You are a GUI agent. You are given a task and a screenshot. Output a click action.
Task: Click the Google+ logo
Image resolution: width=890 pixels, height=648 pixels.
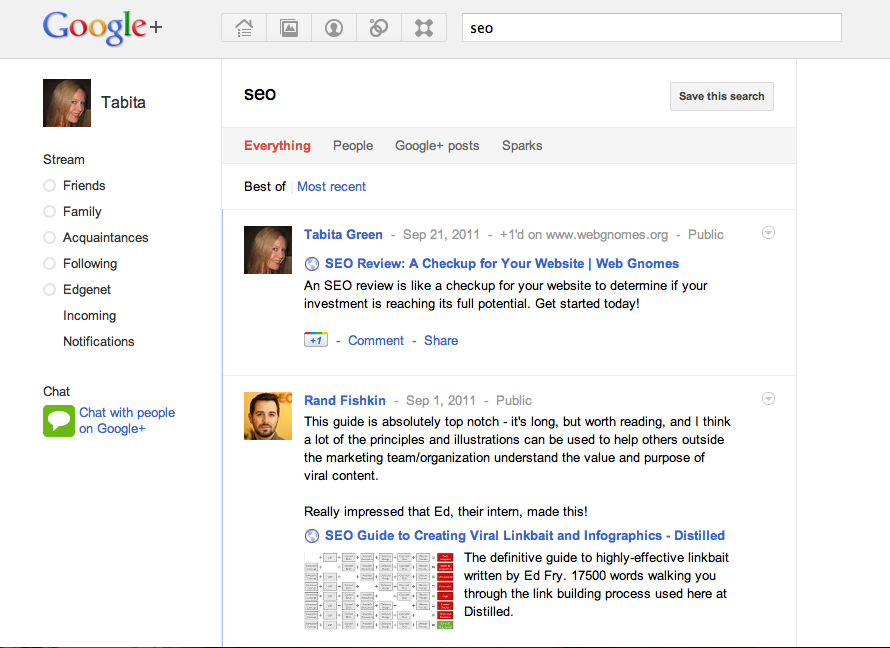tap(102, 28)
